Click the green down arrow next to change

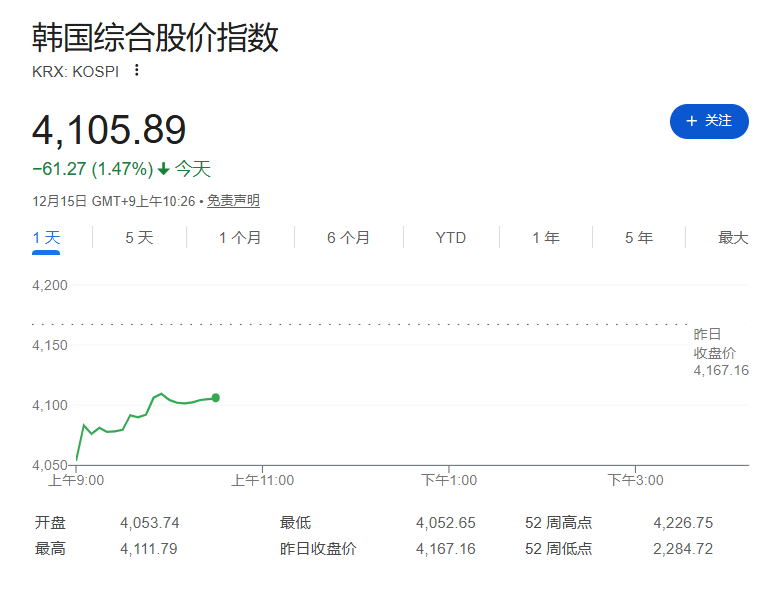click(x=164, y=169)
